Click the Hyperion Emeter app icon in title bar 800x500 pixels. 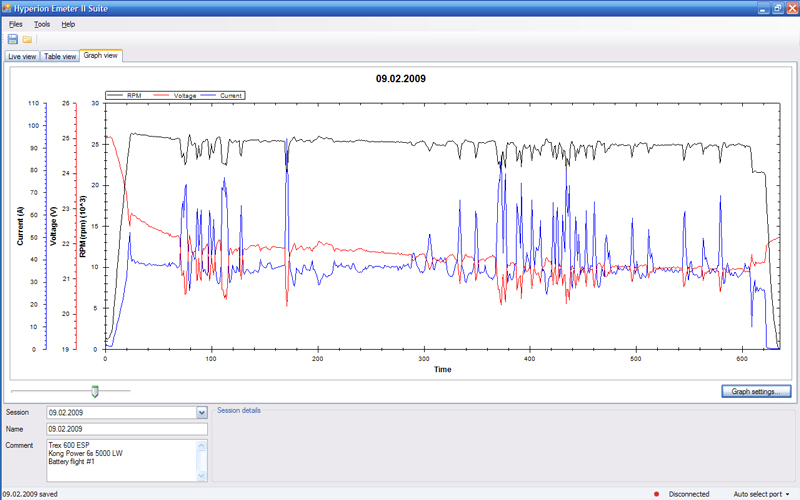9,7
